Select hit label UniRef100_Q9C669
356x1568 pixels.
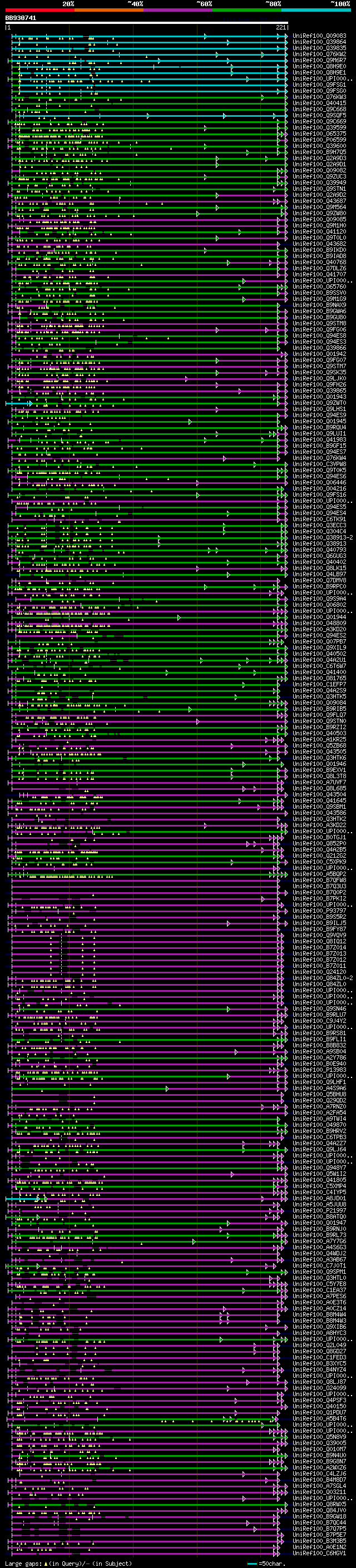[319, 121]
